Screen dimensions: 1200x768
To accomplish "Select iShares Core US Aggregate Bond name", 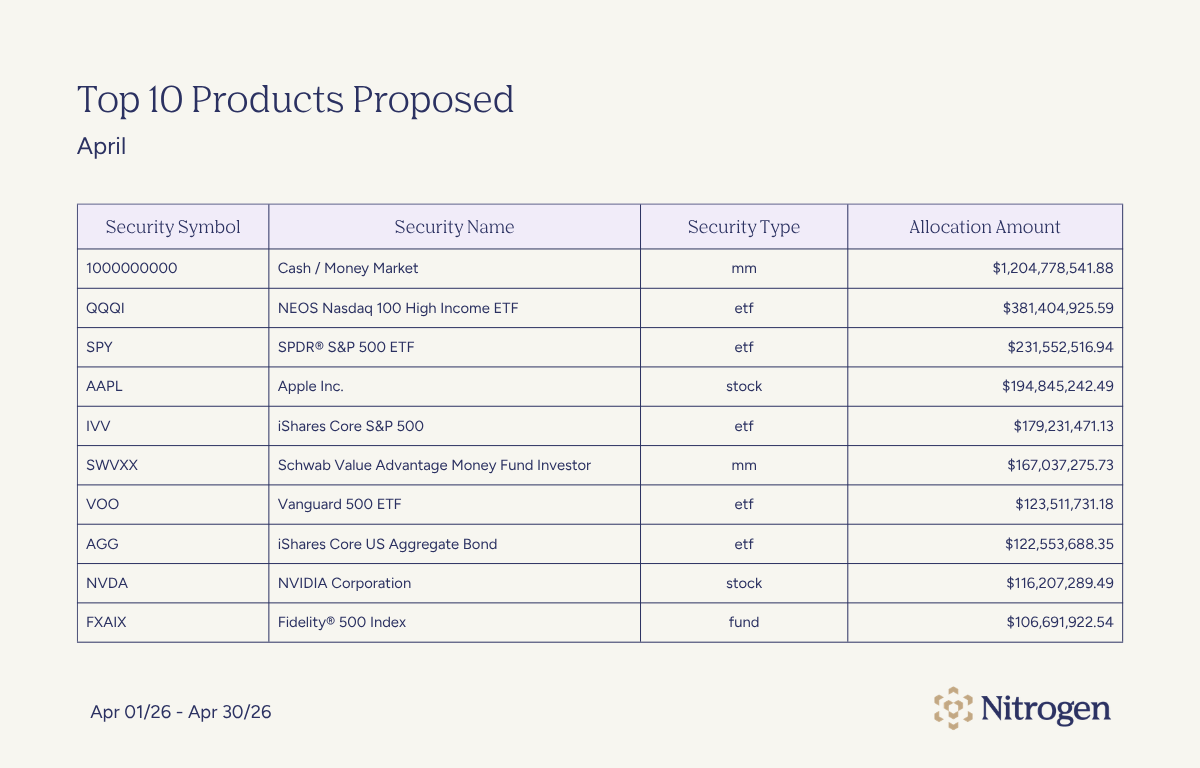I will point(387,544).
